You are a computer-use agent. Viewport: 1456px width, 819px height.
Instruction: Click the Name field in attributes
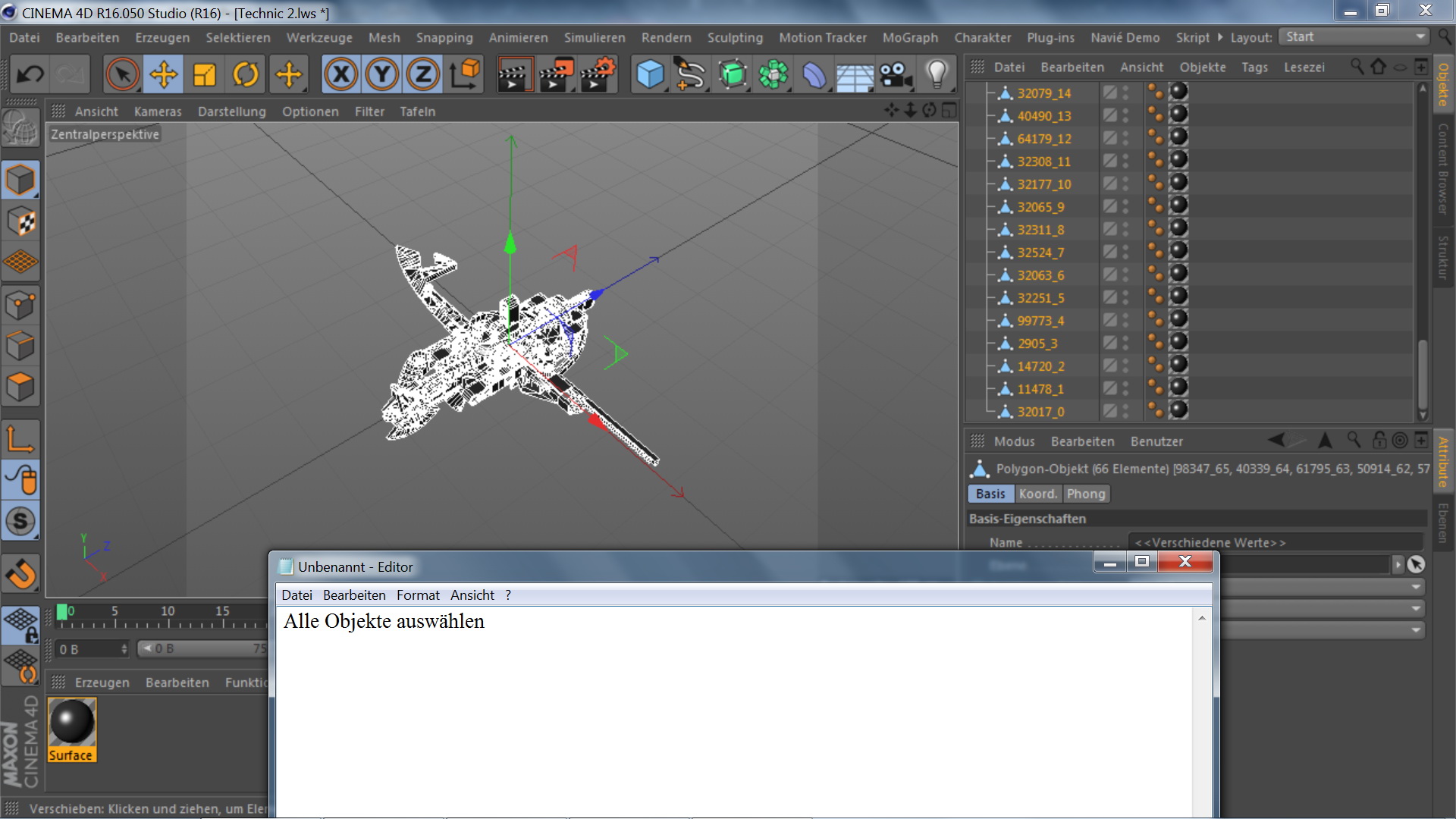(1276, 542)
